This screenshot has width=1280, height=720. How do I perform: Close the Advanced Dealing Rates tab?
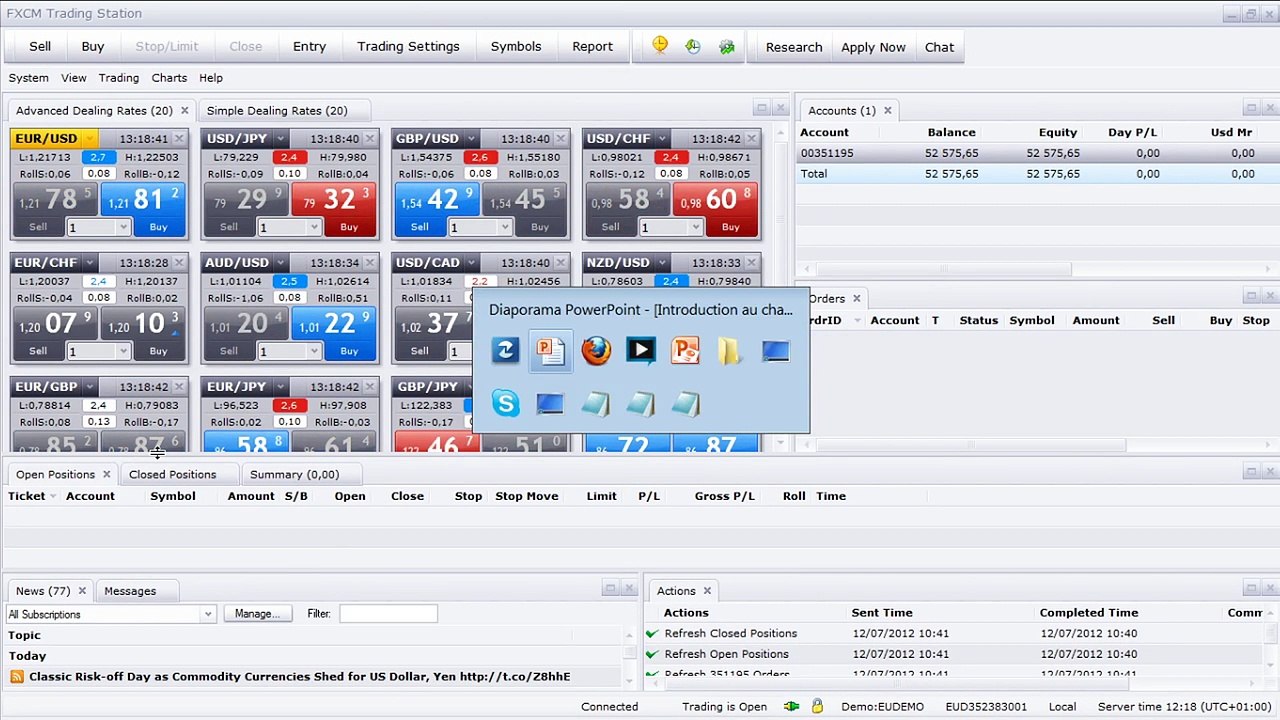click(x=184, y=111)
